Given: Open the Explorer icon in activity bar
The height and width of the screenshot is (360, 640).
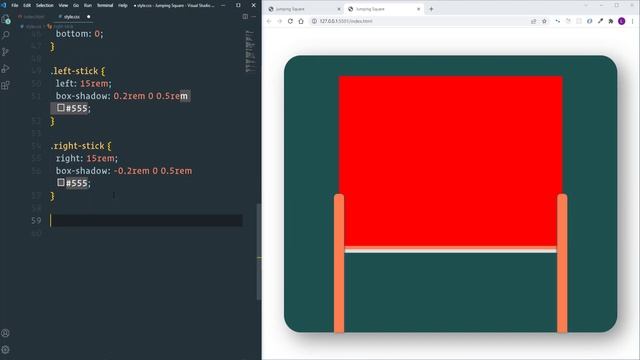Looking at the screenshot, I should [6, 19].
